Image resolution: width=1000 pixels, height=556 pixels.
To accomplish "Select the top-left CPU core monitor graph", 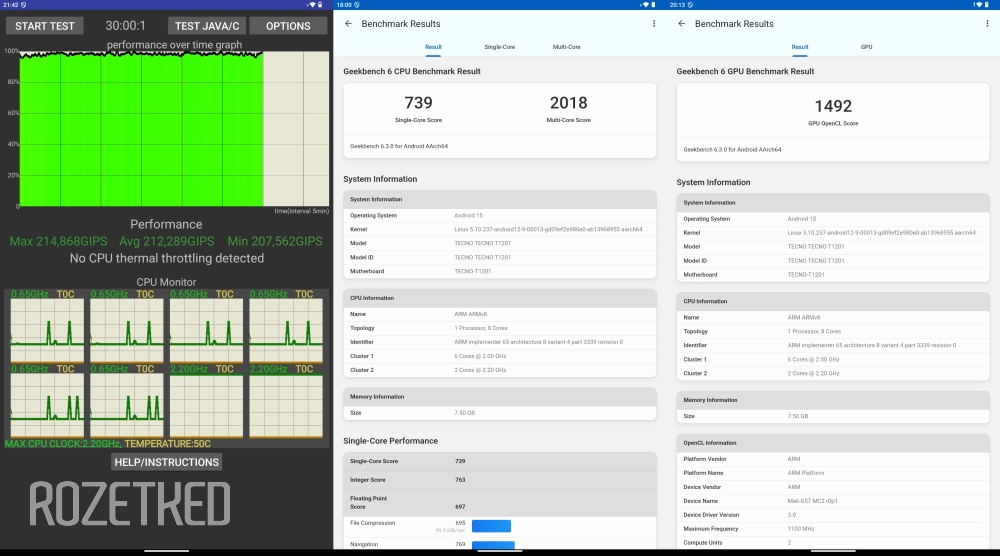I will pyautogui.click(x=47, y=330).
